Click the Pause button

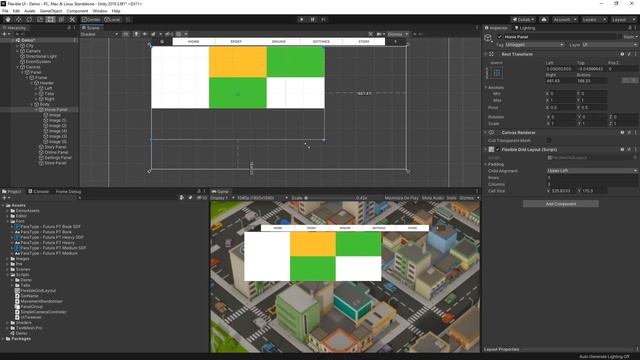313,19
